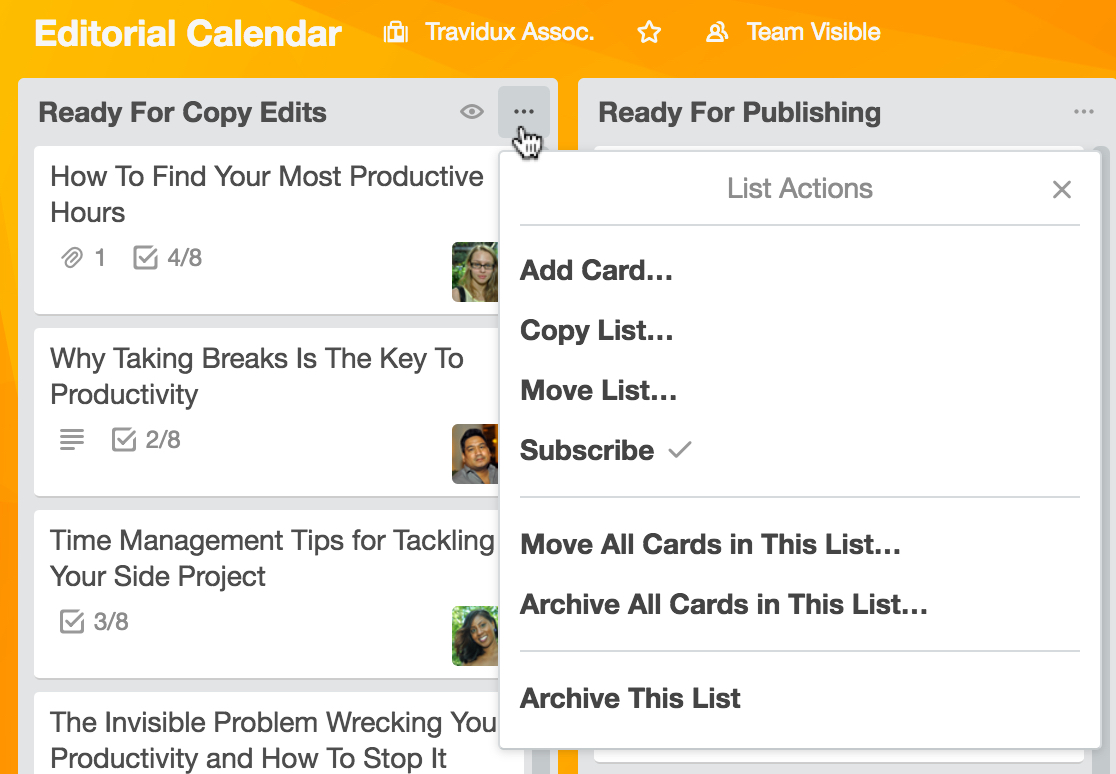
Task: Open Ready For Publishing list menu
Action: click(1084, 112)
